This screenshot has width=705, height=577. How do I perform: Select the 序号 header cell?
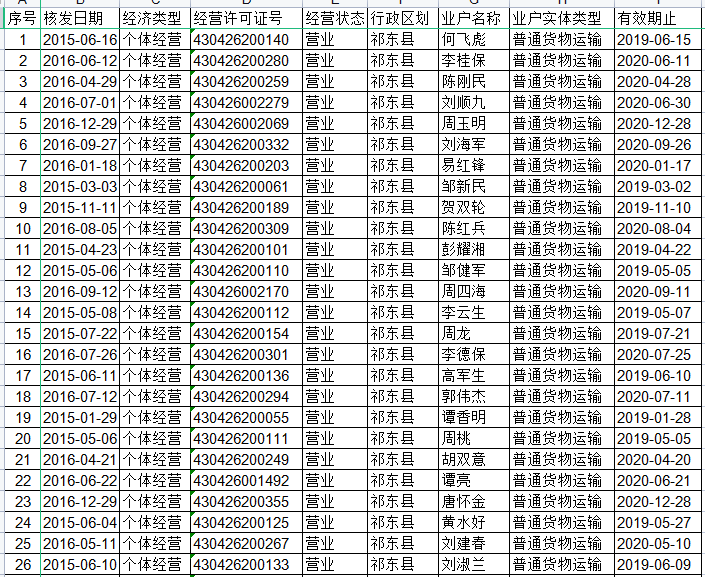tap(22, 19)
